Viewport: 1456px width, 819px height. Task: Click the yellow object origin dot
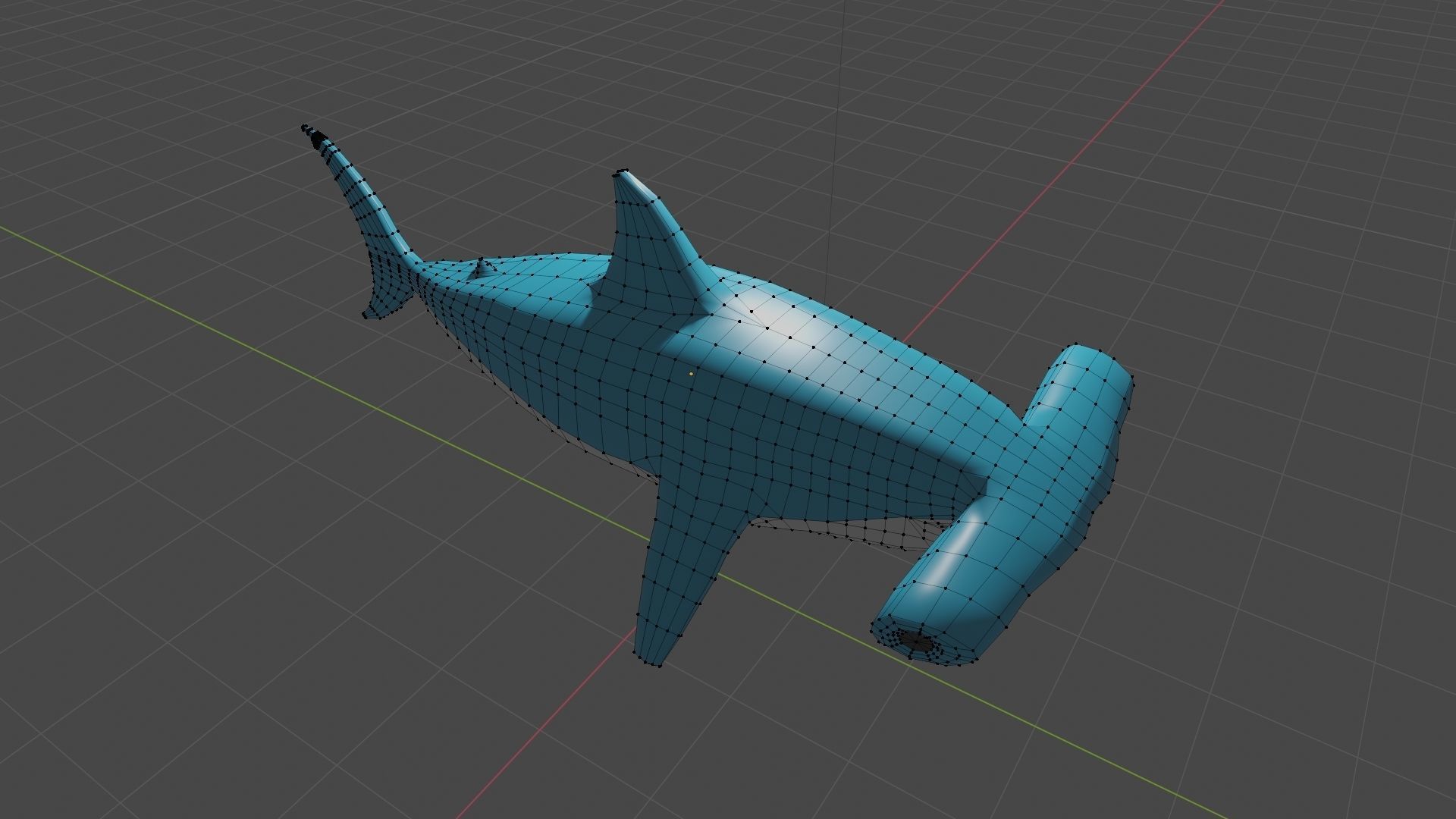pyautogui.click(x=691, y=374)
